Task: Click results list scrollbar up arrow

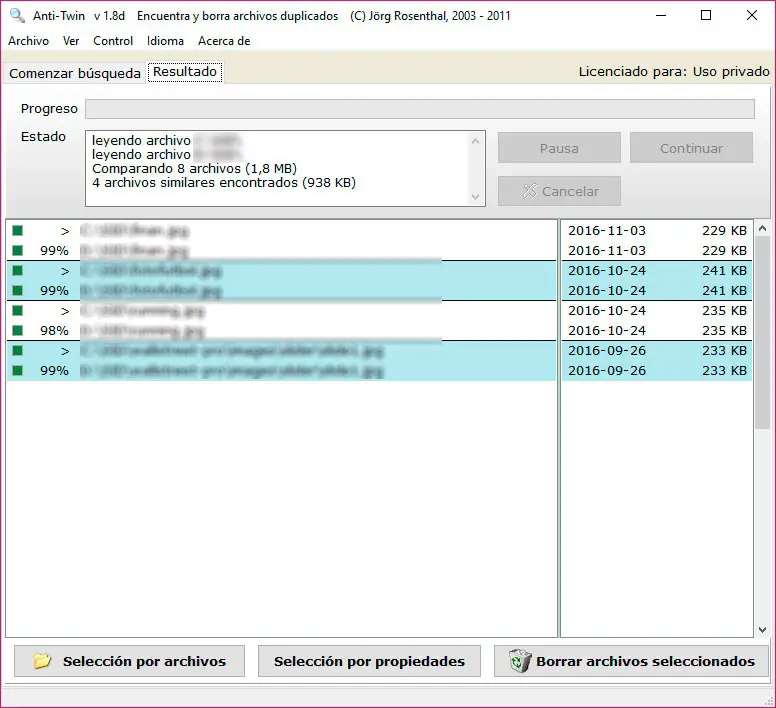Action: point(762,229)
